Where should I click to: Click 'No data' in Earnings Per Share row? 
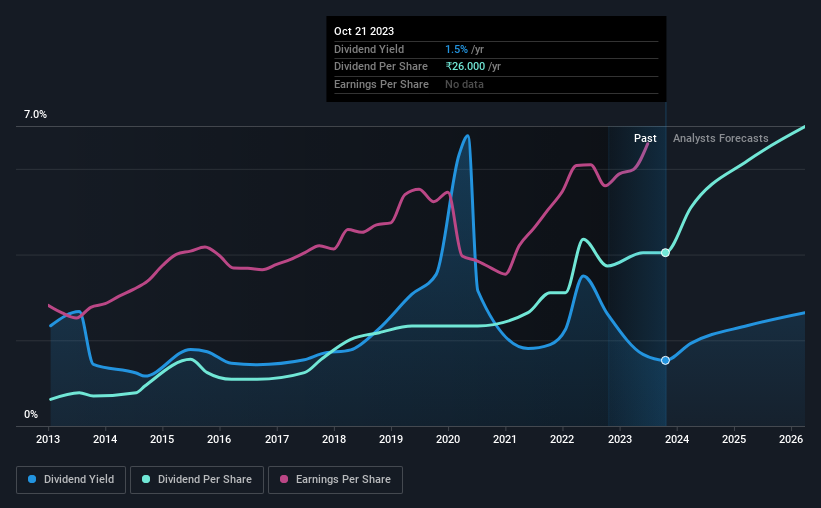[466, 85]
